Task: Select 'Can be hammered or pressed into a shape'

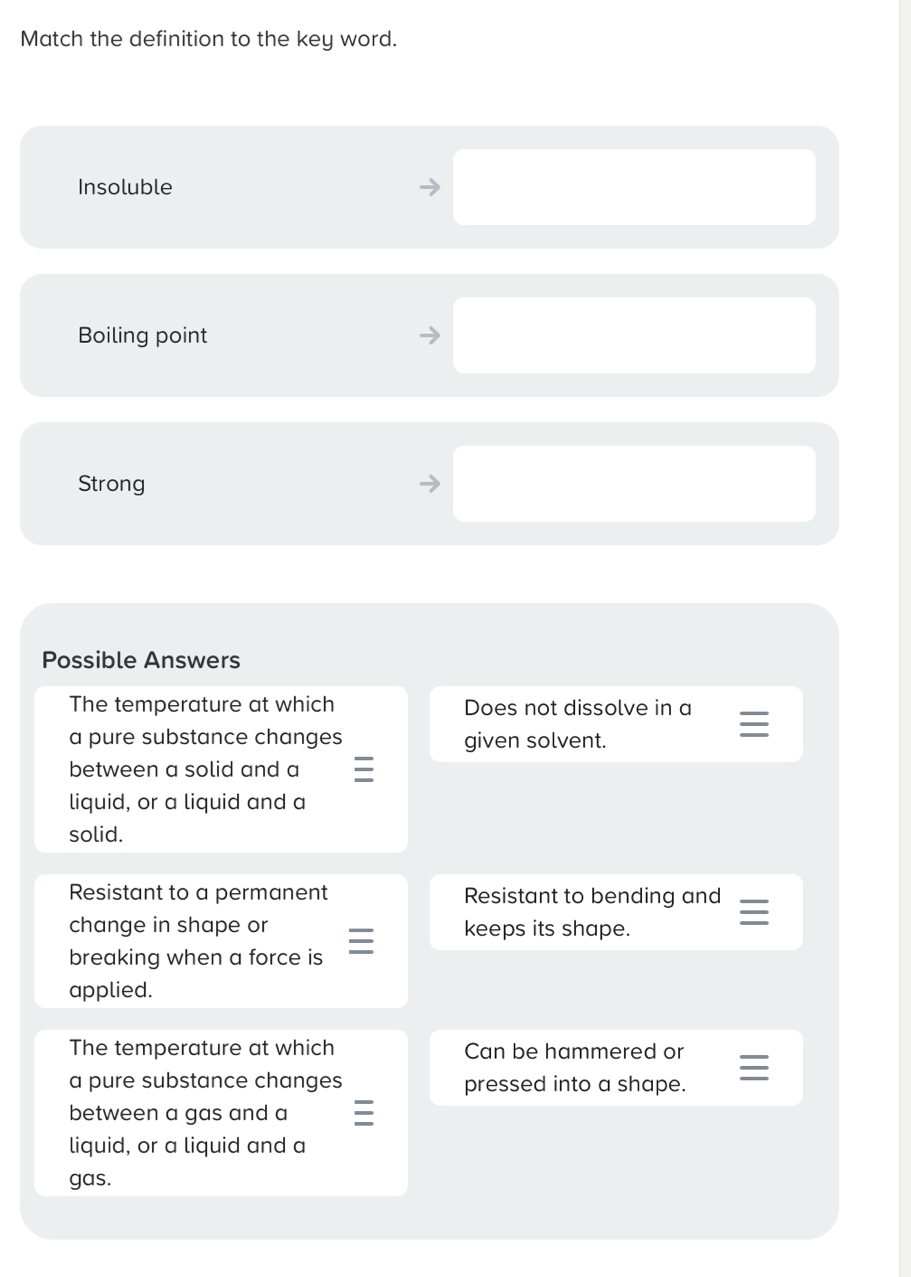Action: point(575,1068)
